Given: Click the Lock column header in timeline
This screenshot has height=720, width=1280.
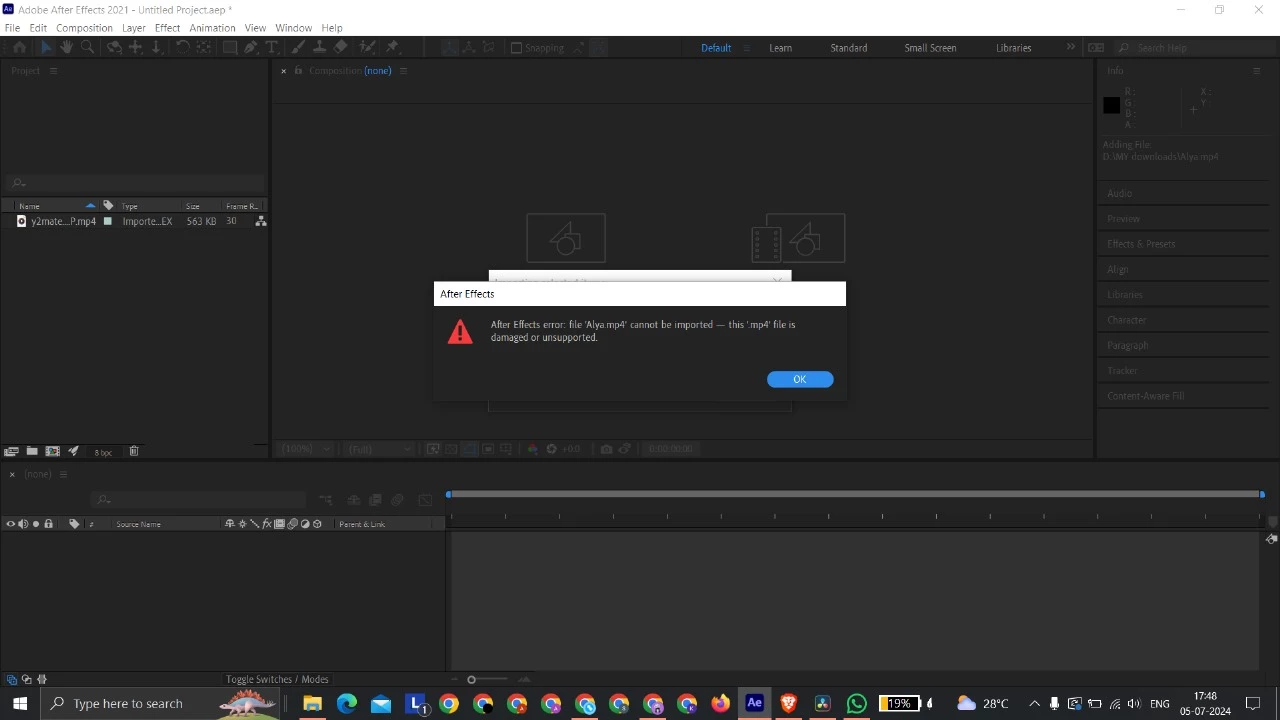Looking at the screenshot, I should point(48,524).
